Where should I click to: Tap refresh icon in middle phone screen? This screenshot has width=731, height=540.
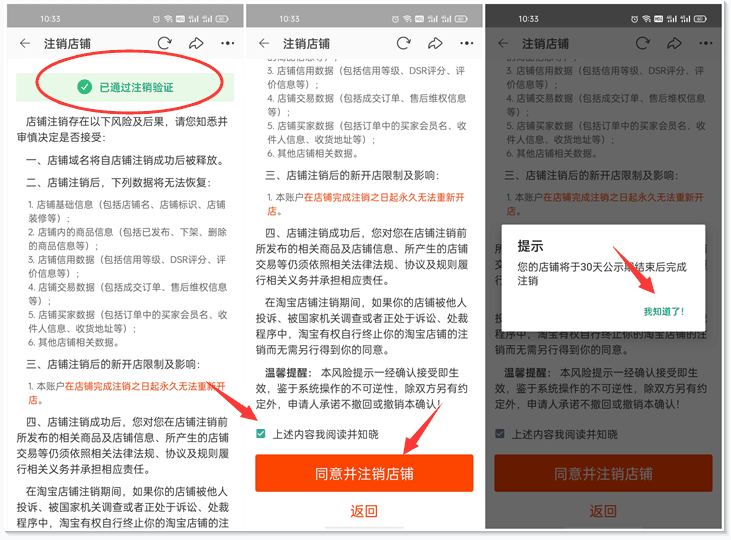tap(403, 43)
